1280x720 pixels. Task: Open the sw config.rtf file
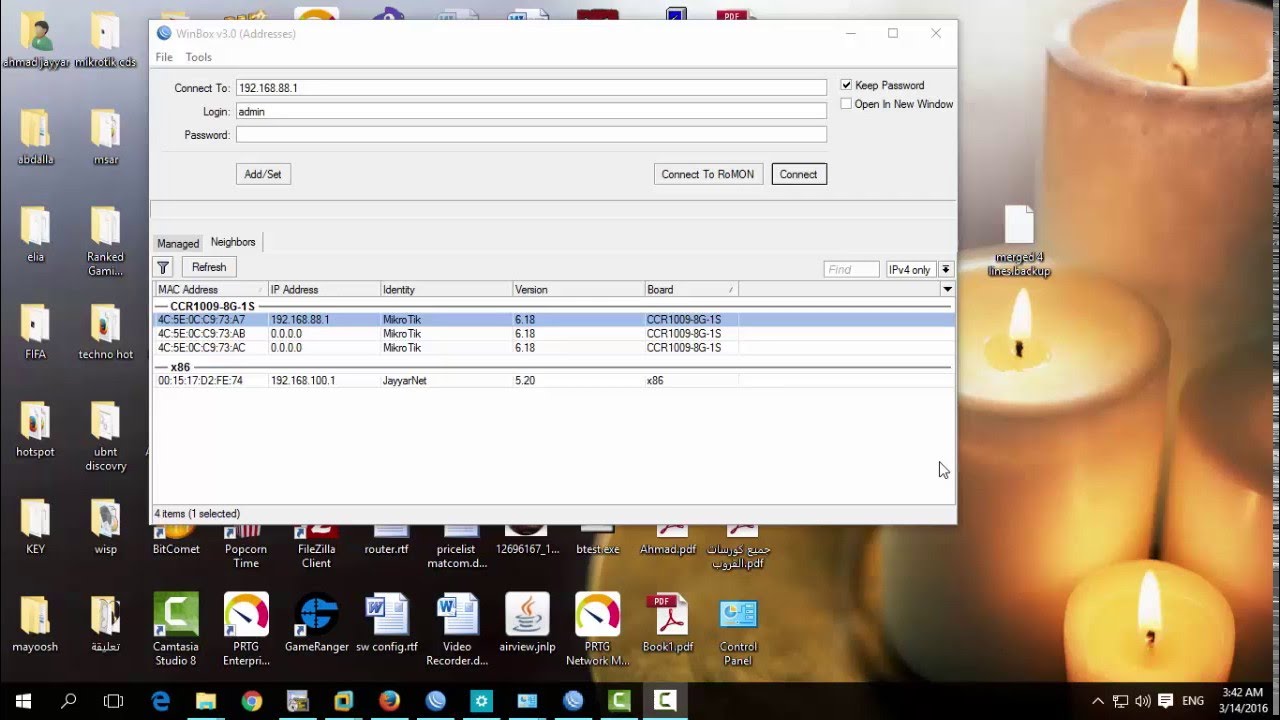387,623
